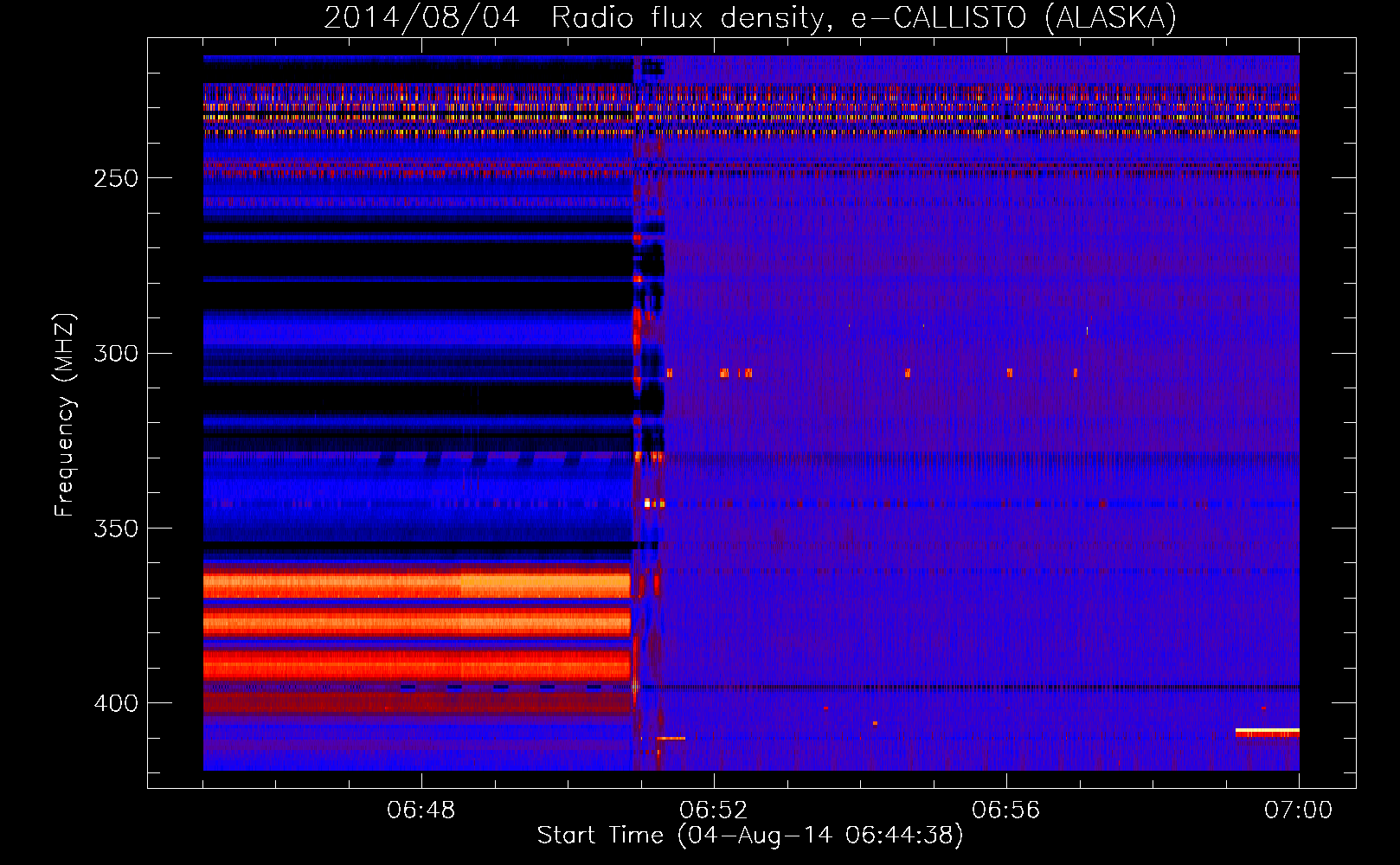Click the bright white-red burst near 07:00
Viewport: 1400px width, 865px height.
point(1268,733)
